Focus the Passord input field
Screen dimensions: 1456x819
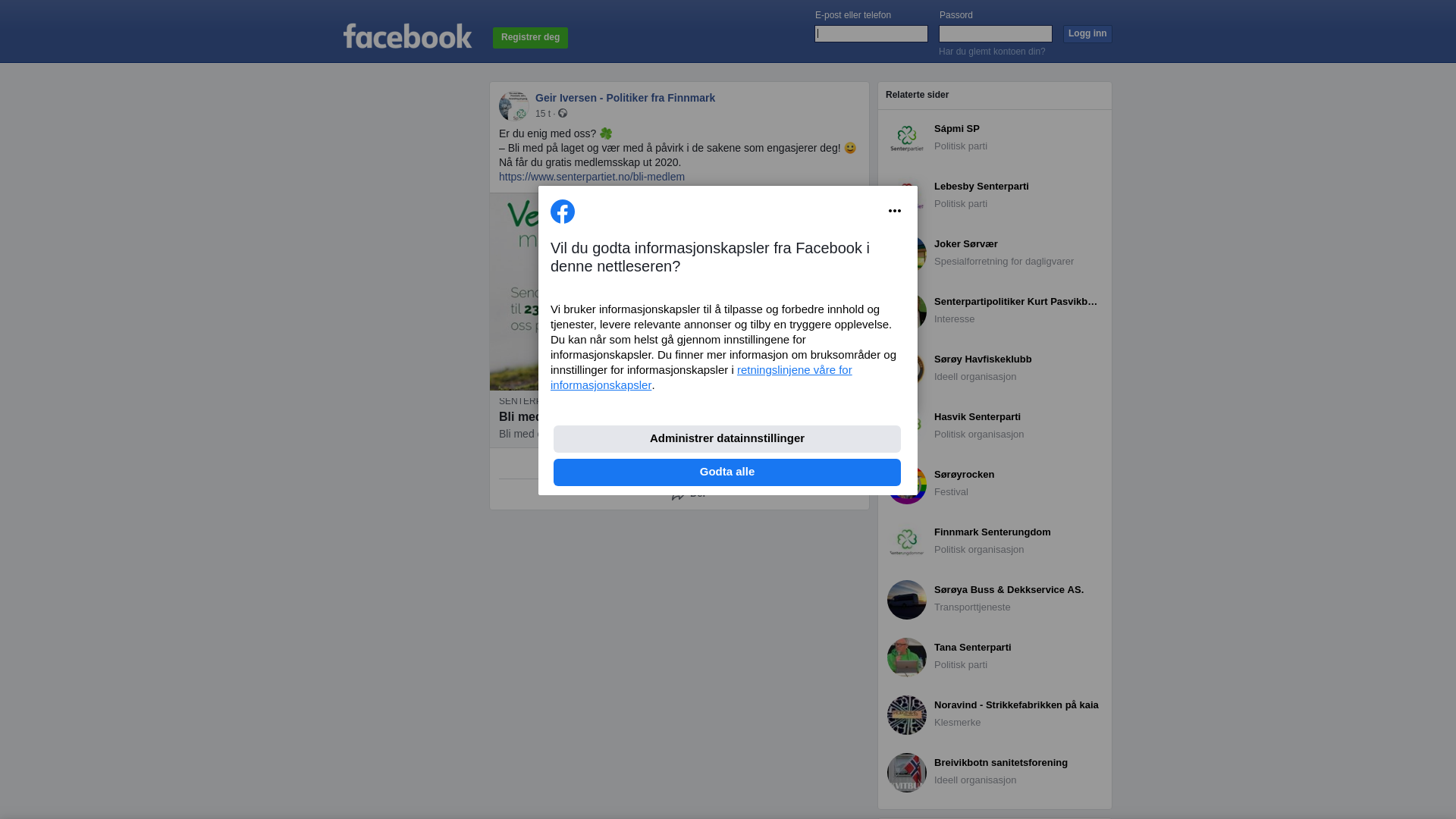click(996, 33)
